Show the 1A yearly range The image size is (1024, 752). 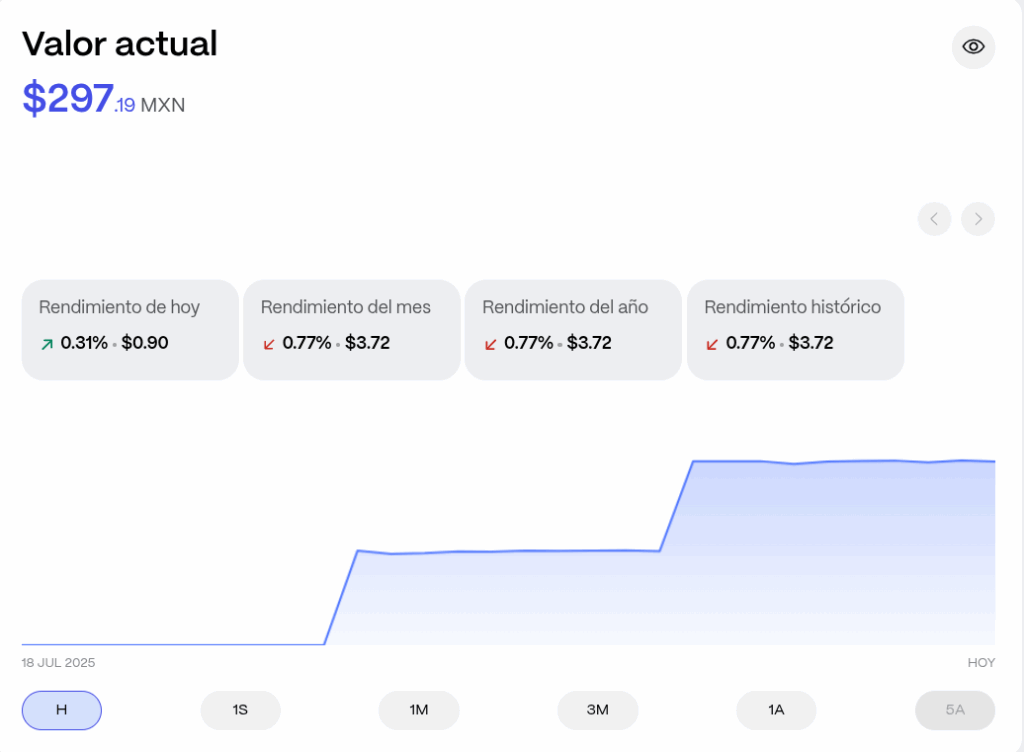pyautogui.click(x=776, y=710)
